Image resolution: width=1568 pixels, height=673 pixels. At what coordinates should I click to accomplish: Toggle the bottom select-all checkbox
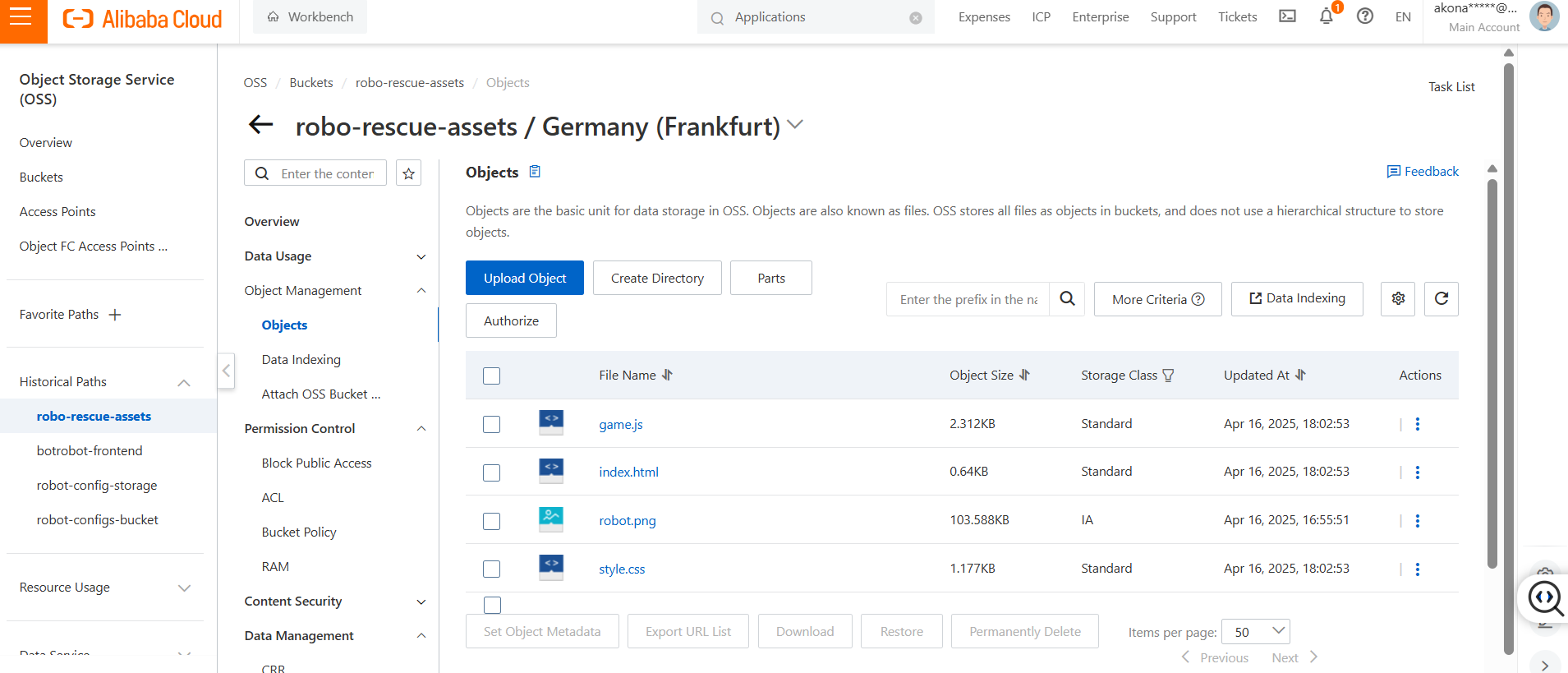click(492, 605)
